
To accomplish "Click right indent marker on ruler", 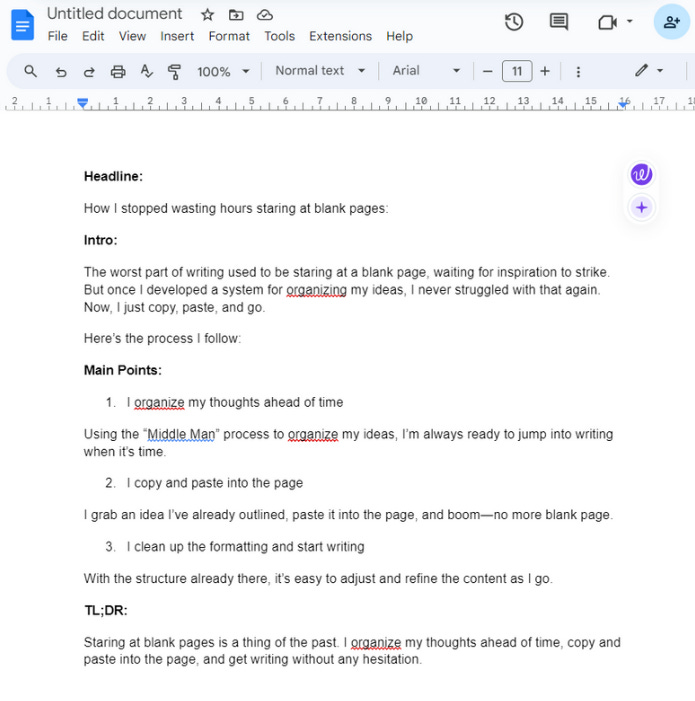I will coord(623,104).
